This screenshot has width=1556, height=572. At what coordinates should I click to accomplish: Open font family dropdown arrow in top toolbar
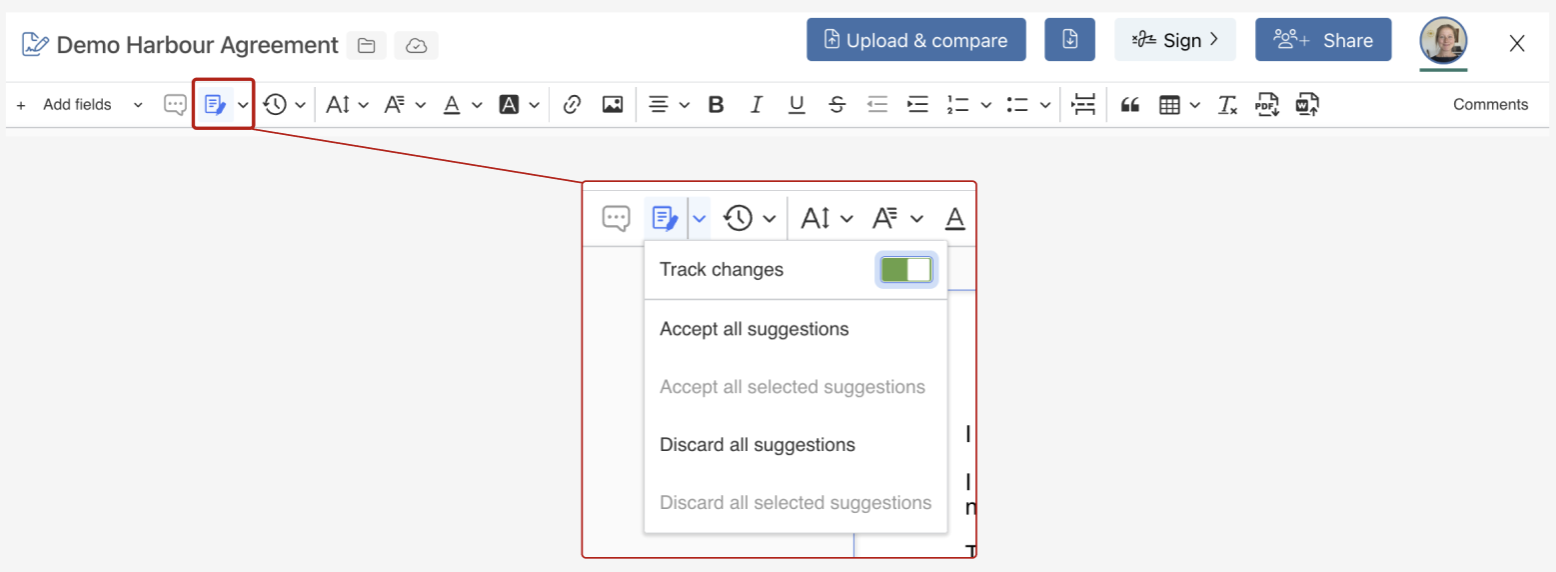pos(420,104)
